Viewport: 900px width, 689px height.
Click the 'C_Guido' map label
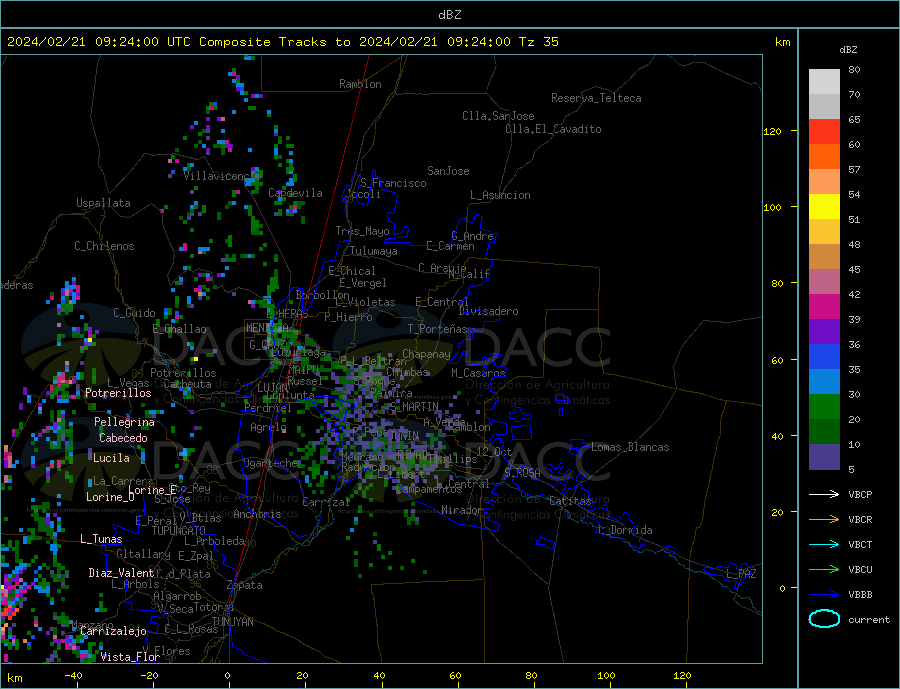(x=134, y=313)
